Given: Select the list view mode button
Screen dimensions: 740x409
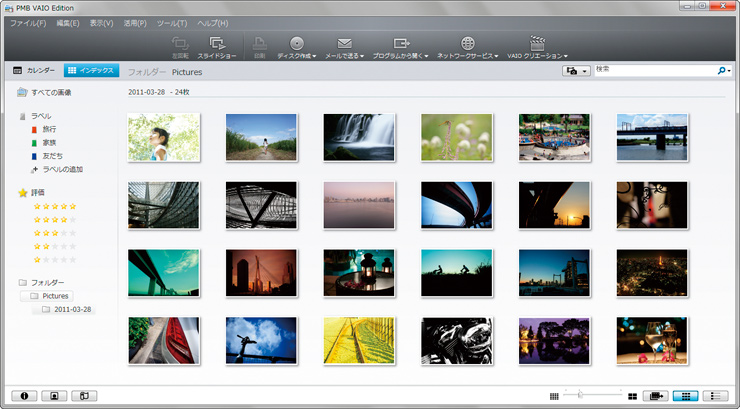Looking at the screenshot, I should (714, 396).
